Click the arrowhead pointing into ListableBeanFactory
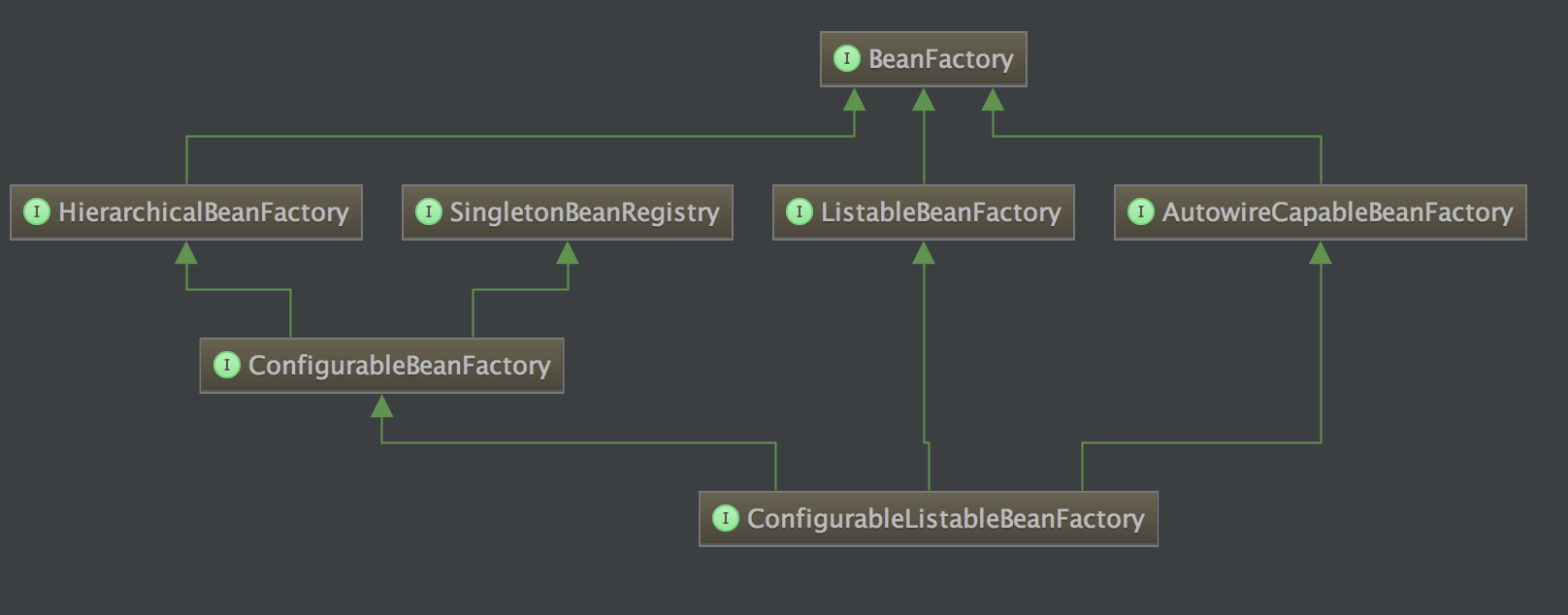Screen dimensions: 1568x615 924,253
